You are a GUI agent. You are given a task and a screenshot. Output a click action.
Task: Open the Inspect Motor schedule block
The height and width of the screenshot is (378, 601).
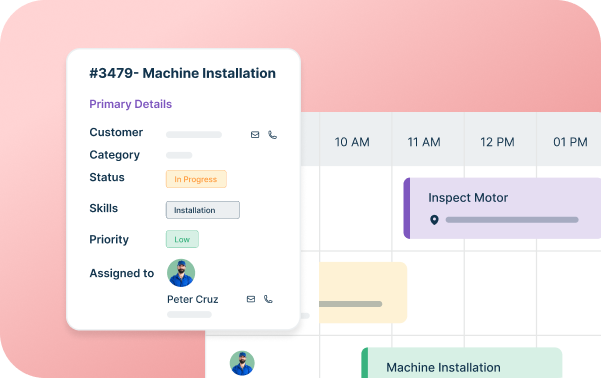tap(502, 208)
